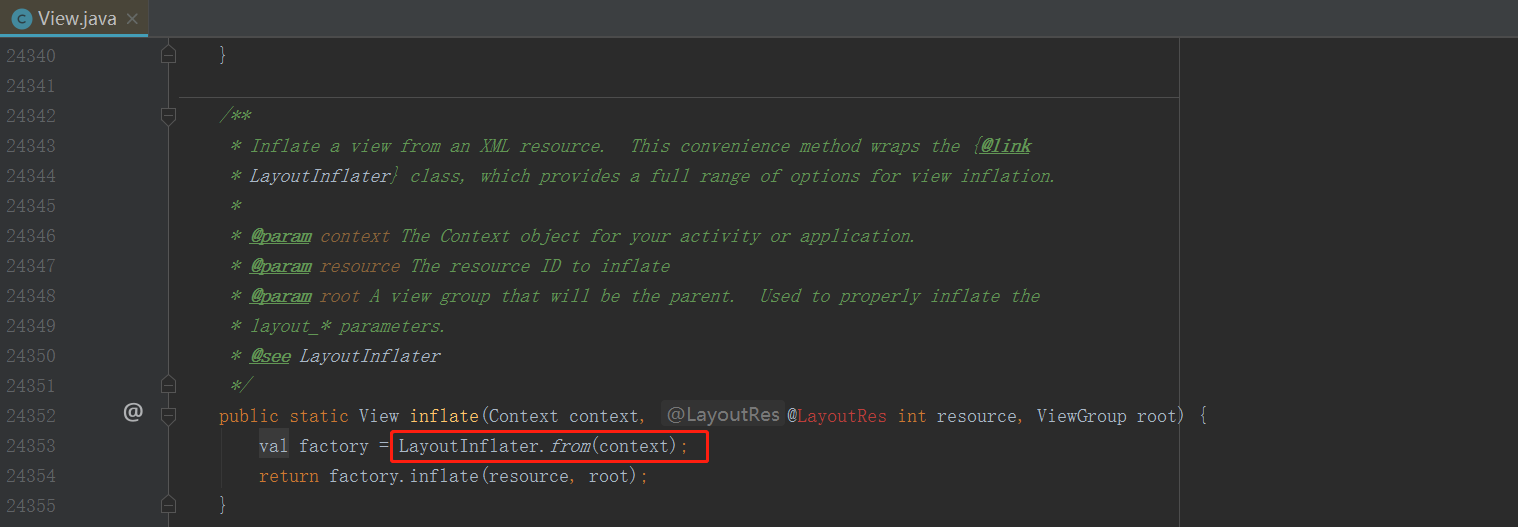Click @param tag before 'context'
This screenshot has height=527, width=1518.
point(280,236)
